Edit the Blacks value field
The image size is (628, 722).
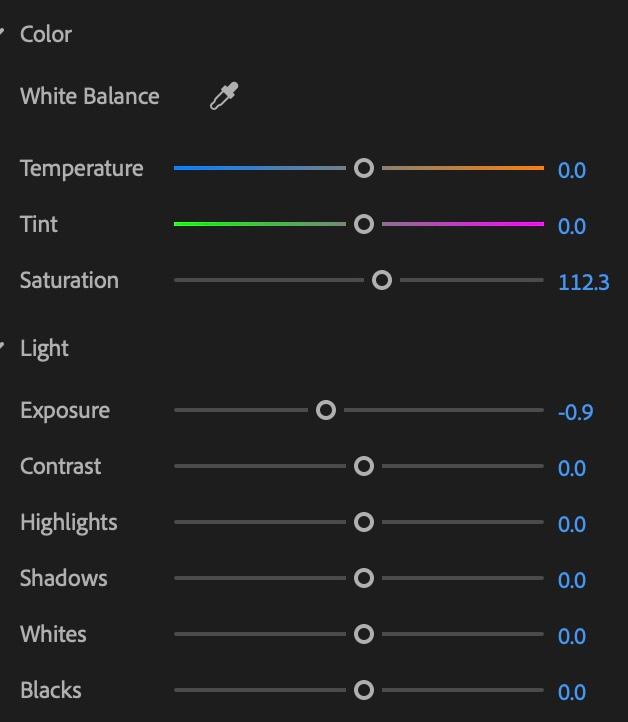(571, 692)
